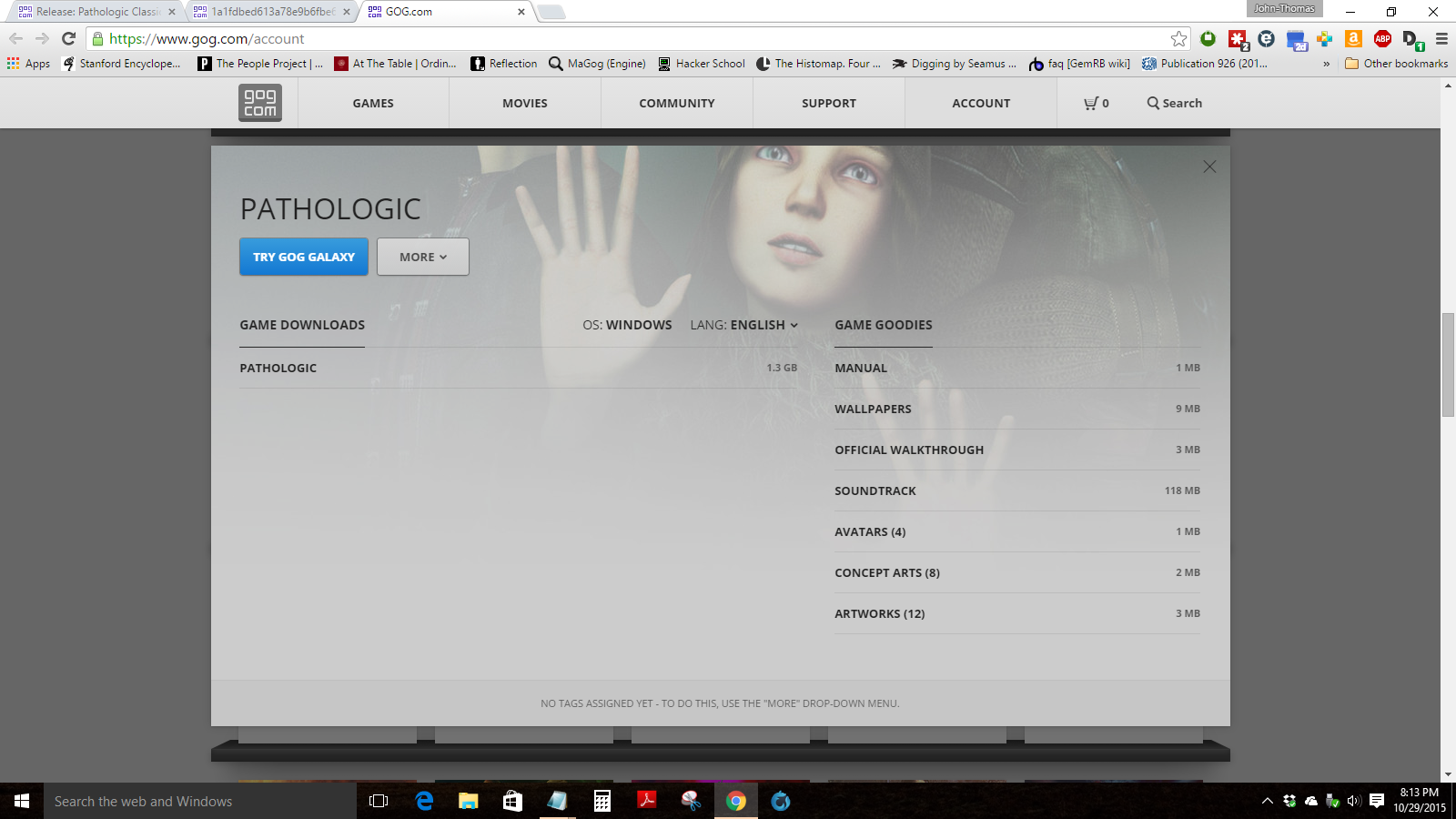Download the SOUNDTRACK
The width and height of the screenshot is (1456, 819).
tap(1017, 490)
